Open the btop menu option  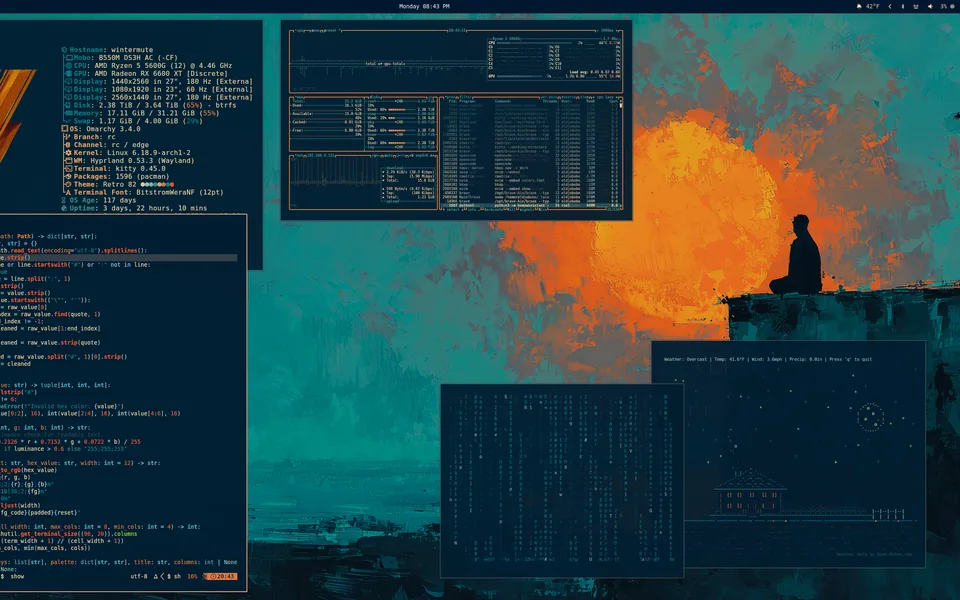tap(315, 31)
